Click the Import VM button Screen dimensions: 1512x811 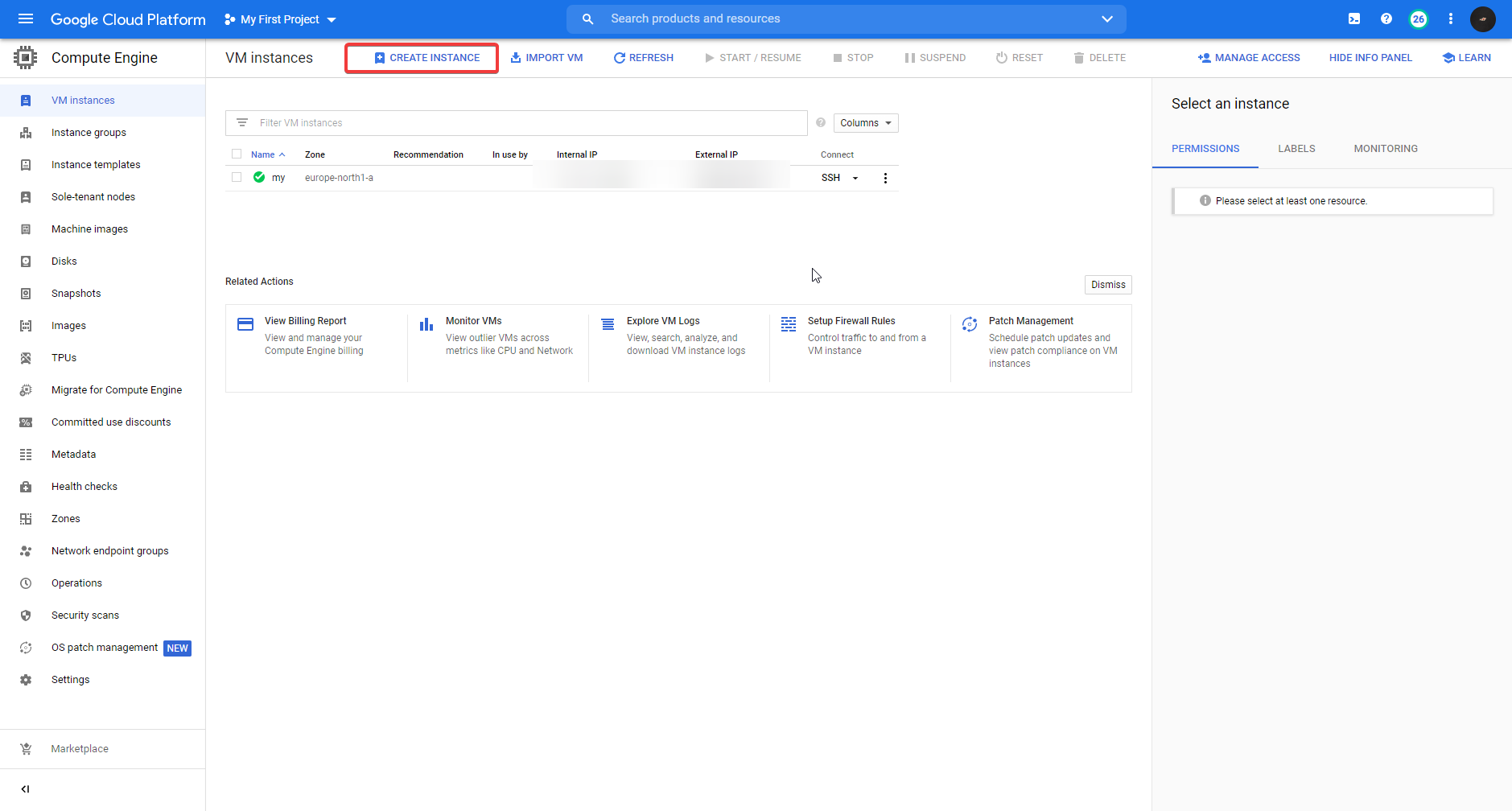pyautogui.click(x=546, y=58)
